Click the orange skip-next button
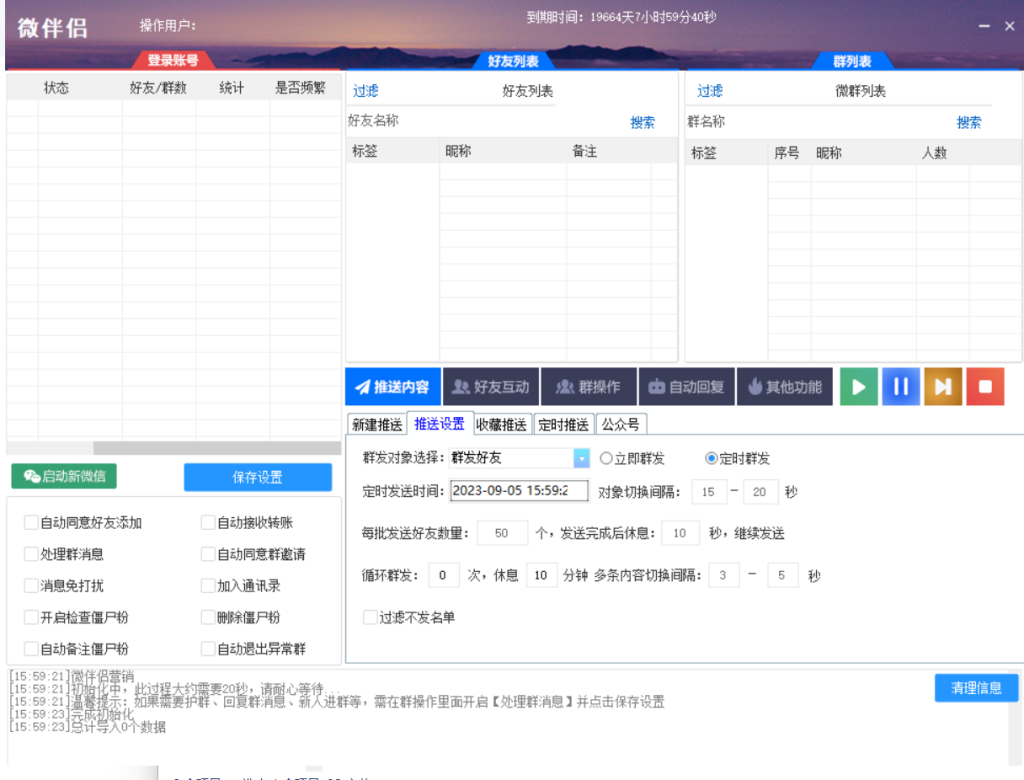This screenshot has height=780, width=1024. click(942, 387)
